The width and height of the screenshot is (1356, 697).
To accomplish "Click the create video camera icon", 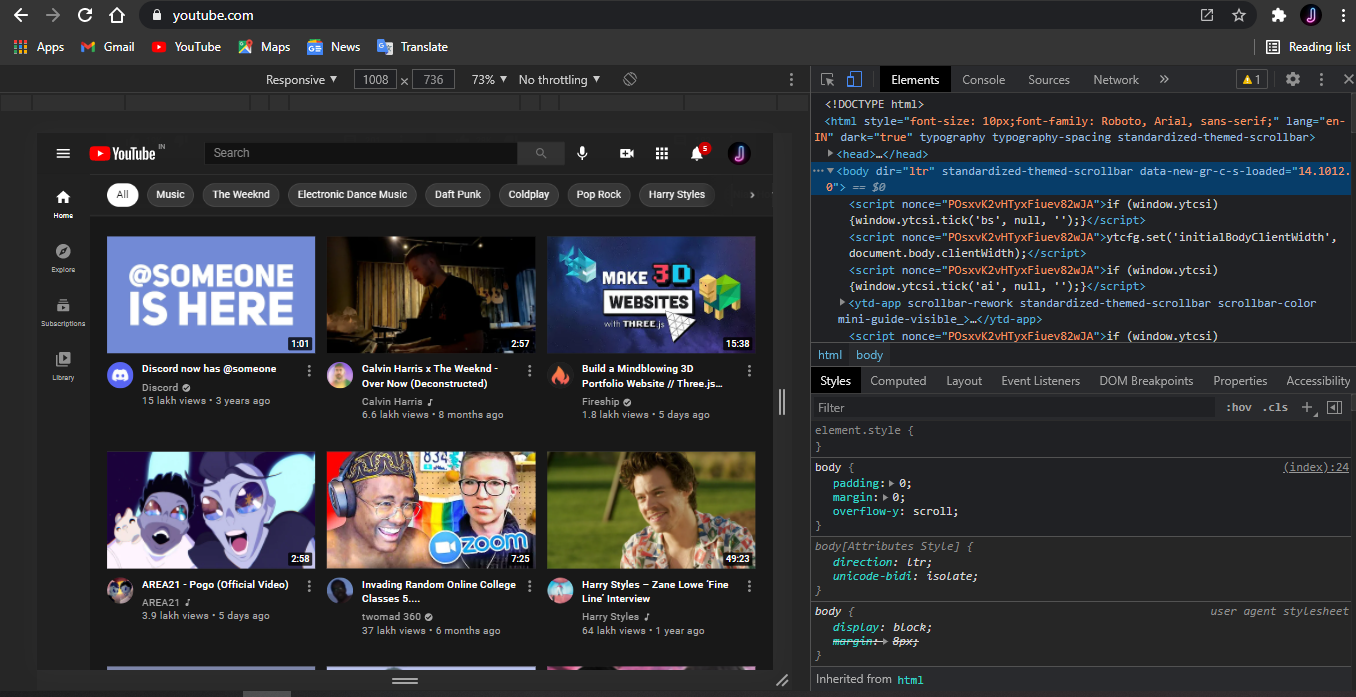I will tap(627, 153).
